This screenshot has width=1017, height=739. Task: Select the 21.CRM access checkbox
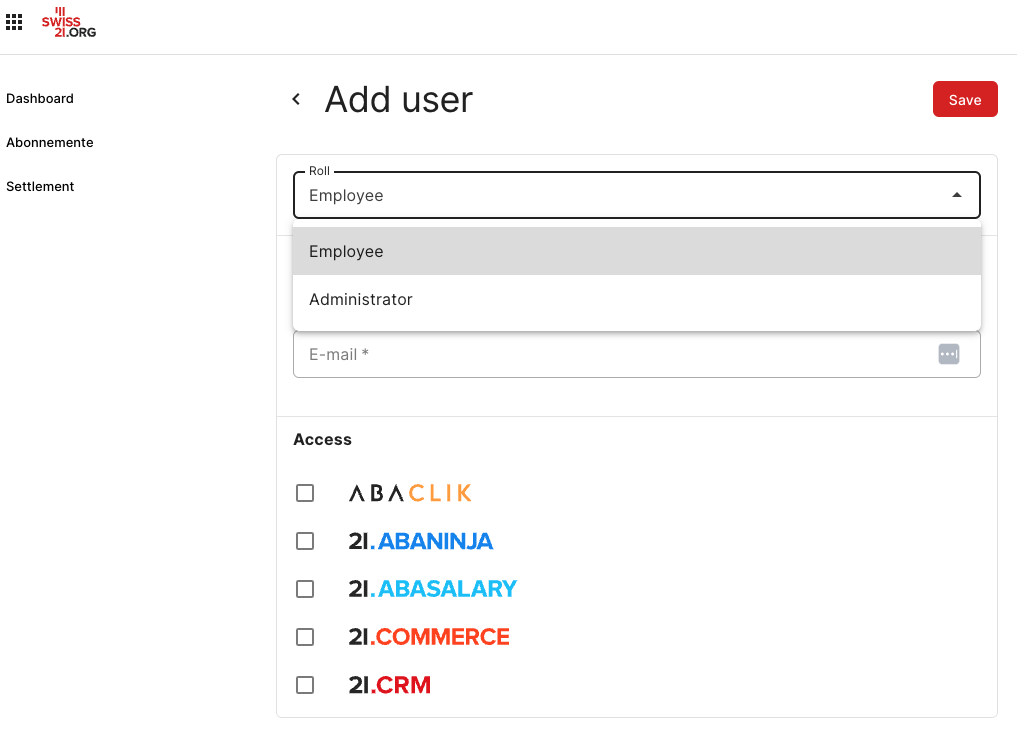[305, 685]
